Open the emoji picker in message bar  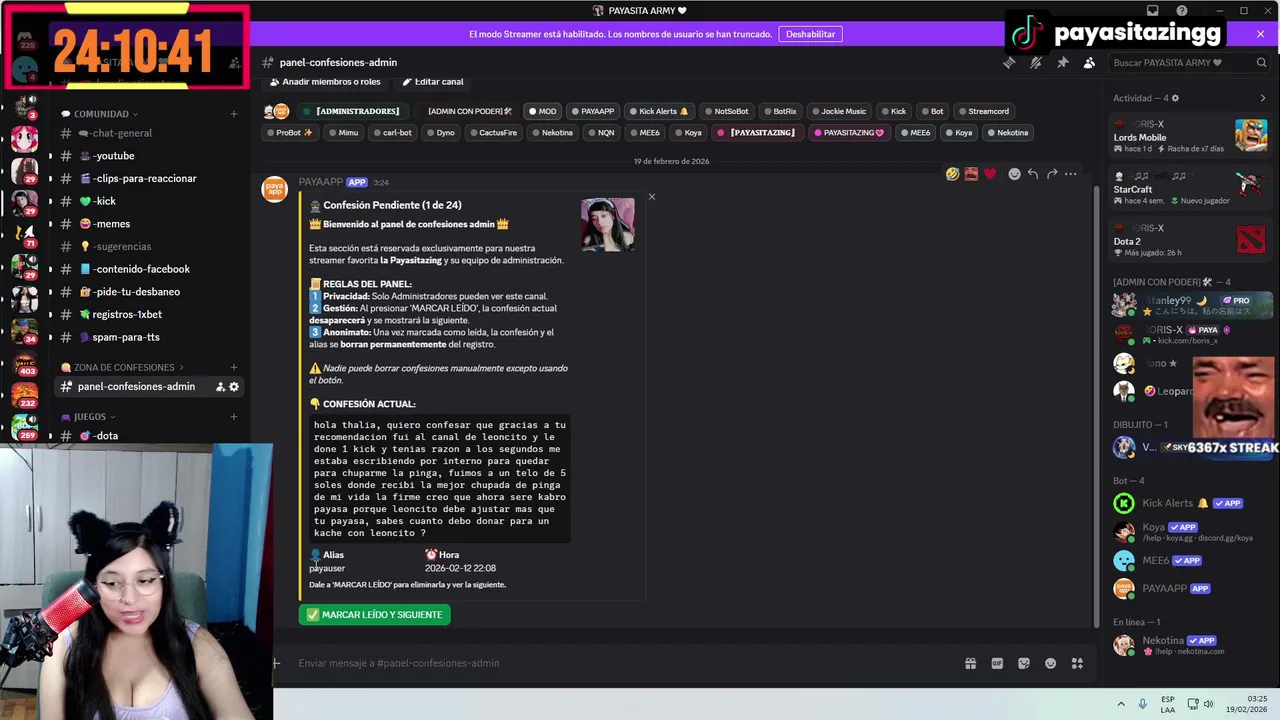click(x=1050, y=663)
